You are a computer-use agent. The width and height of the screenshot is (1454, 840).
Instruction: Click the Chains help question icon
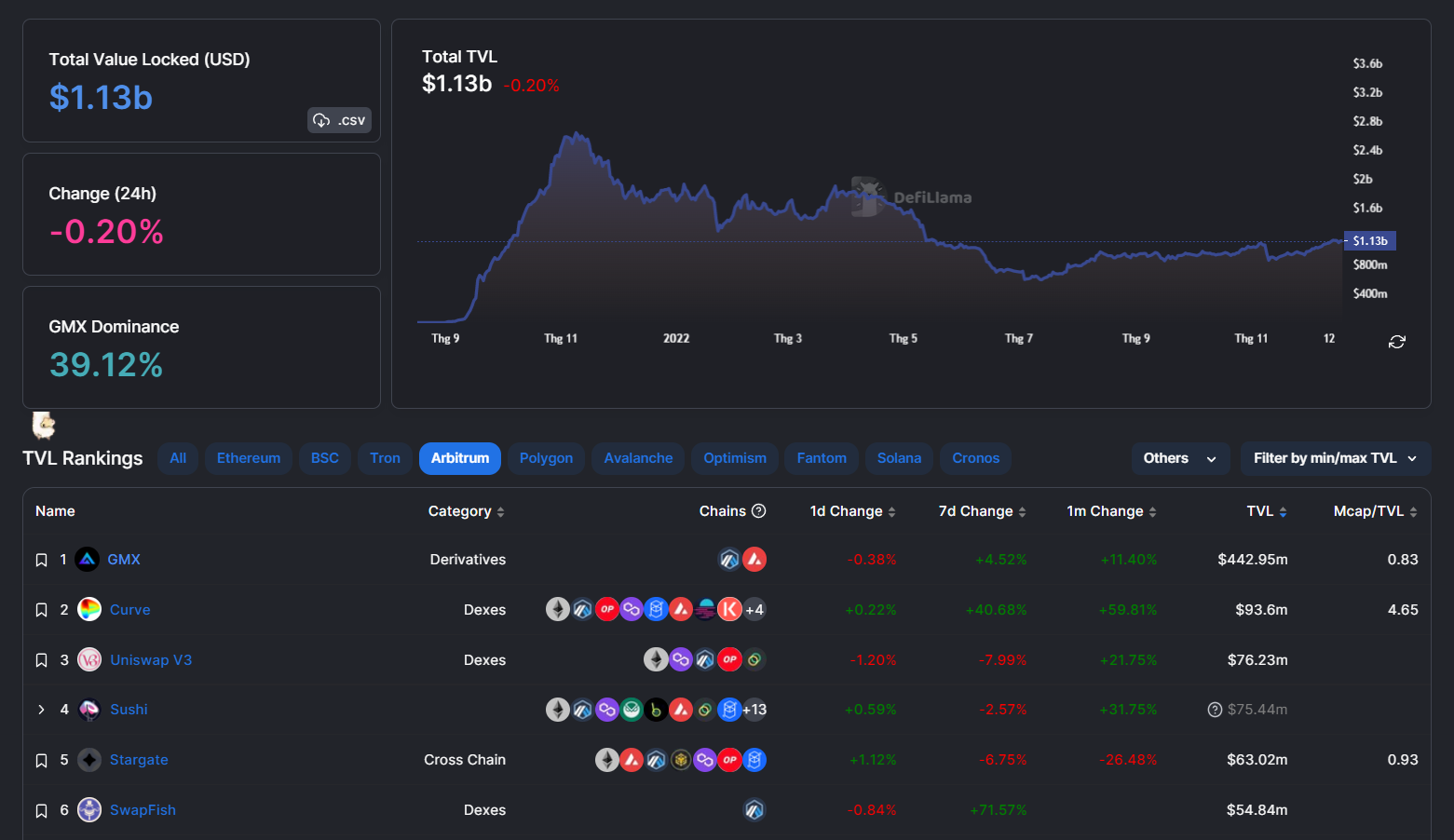(758, 510)
